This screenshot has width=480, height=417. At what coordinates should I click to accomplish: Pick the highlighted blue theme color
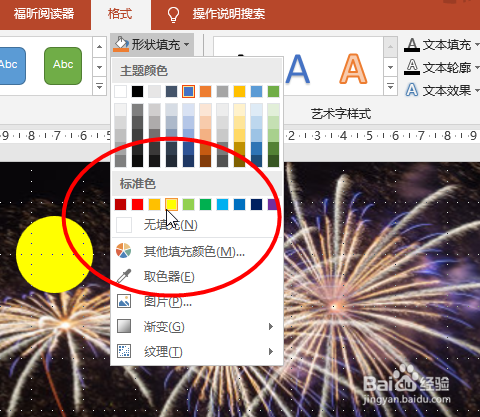pyautogui.click(x=188, y=91)
